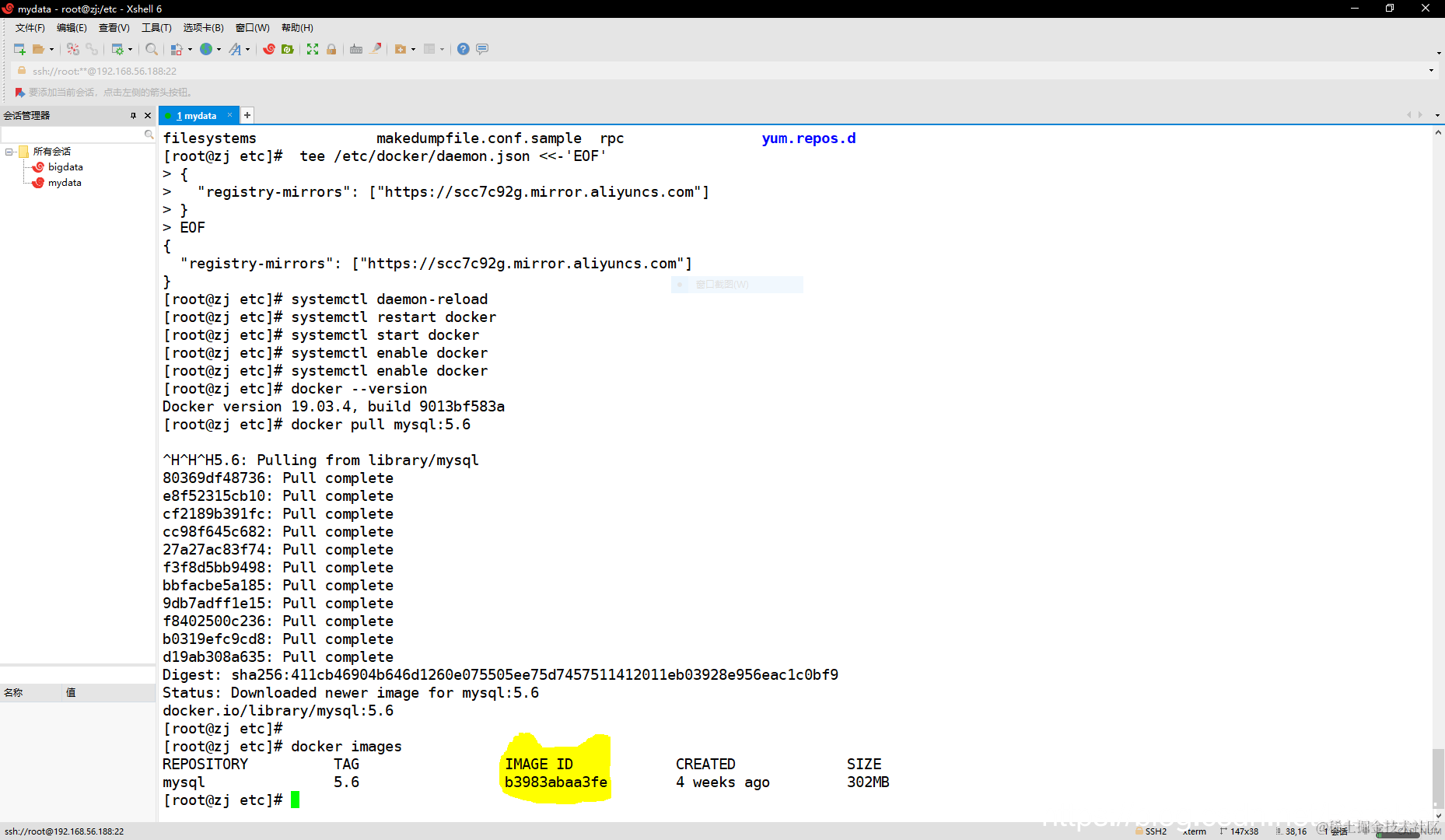Click the chat feedback bubble icon
Image resolution: width=1445 pixels, height=840 pixels.
pos(482,49)
